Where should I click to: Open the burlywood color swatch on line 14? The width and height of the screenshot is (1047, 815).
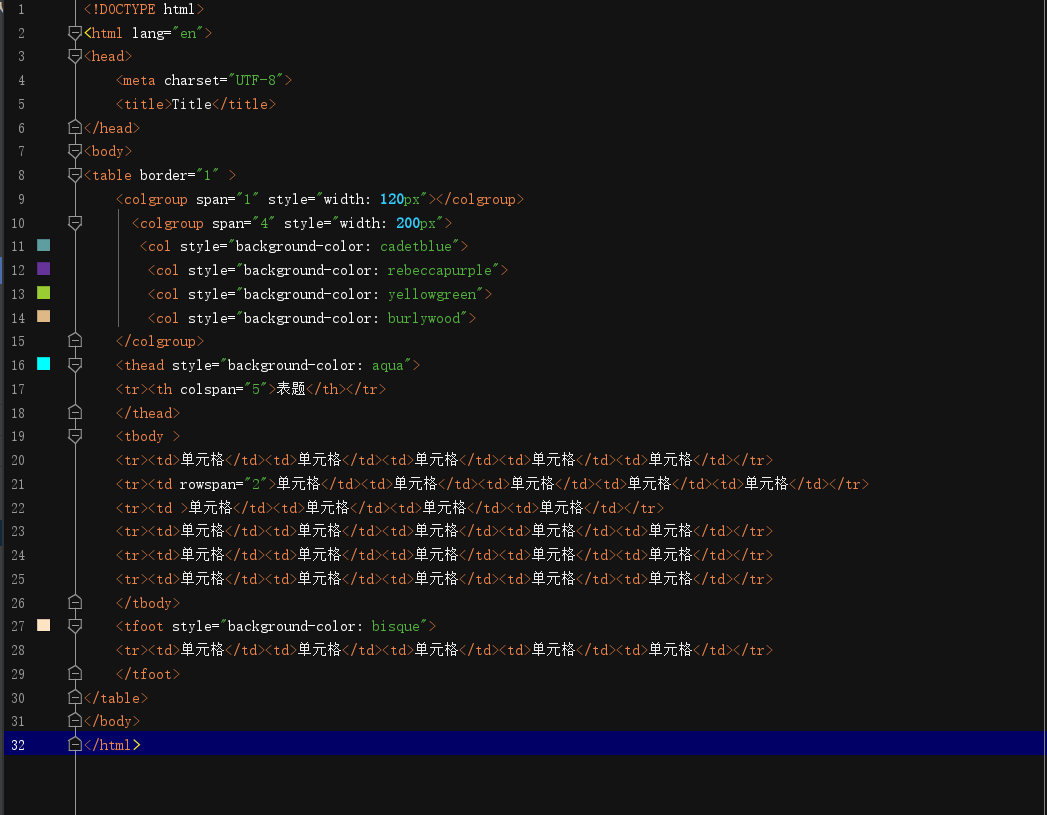click(43, 316)
